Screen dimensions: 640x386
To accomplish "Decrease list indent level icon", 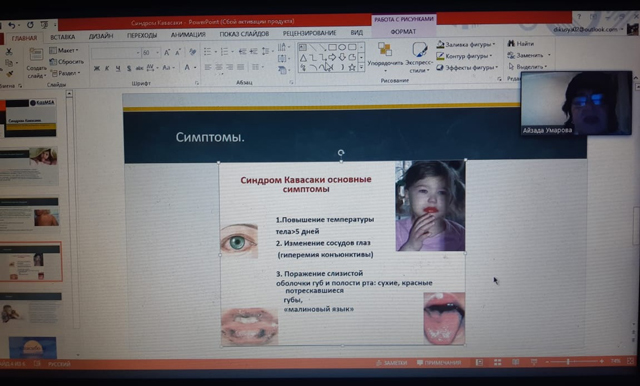I will pos(242,51).
